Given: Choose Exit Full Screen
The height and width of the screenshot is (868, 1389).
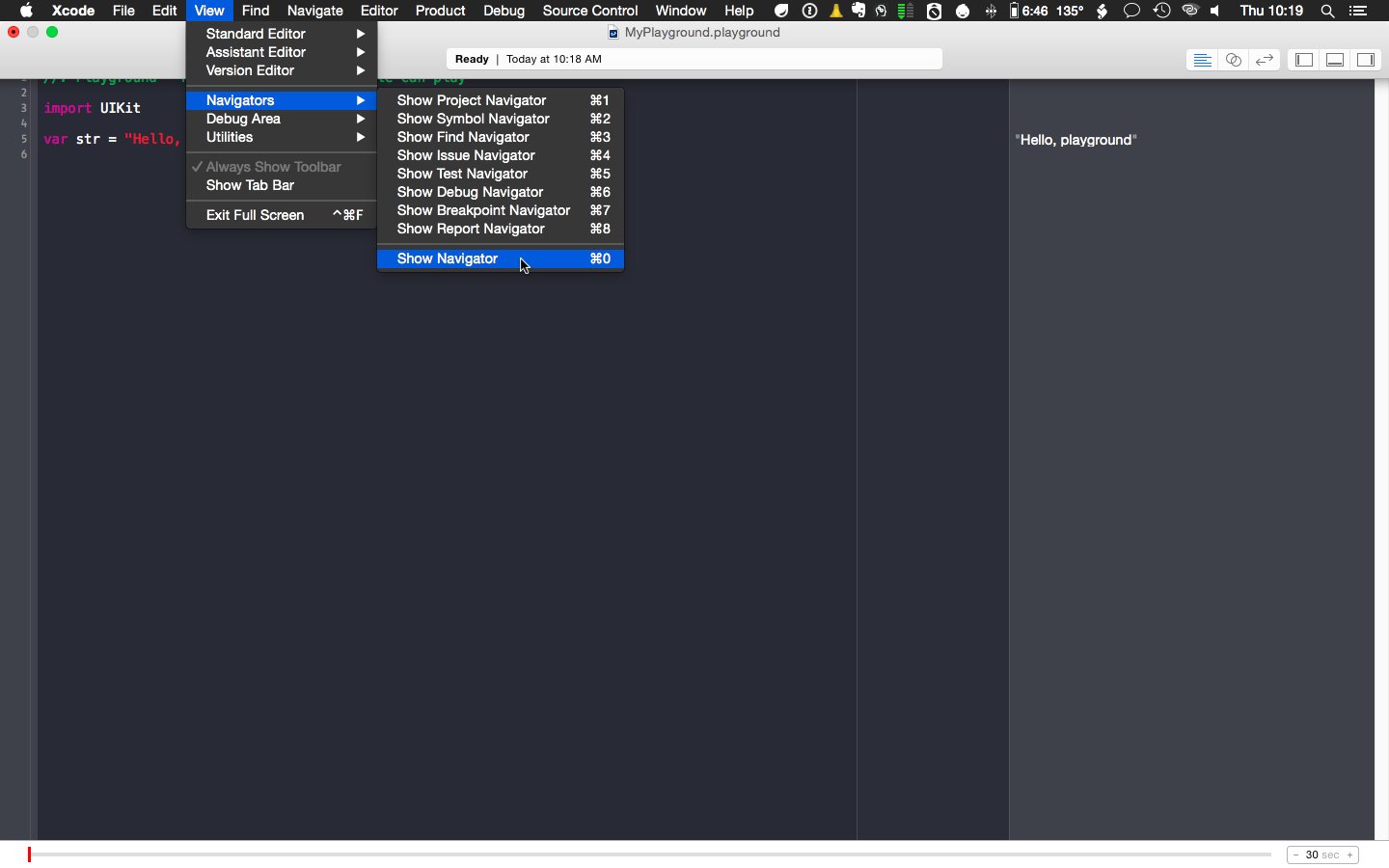Looking at the screenshot, I should [256, 215].
